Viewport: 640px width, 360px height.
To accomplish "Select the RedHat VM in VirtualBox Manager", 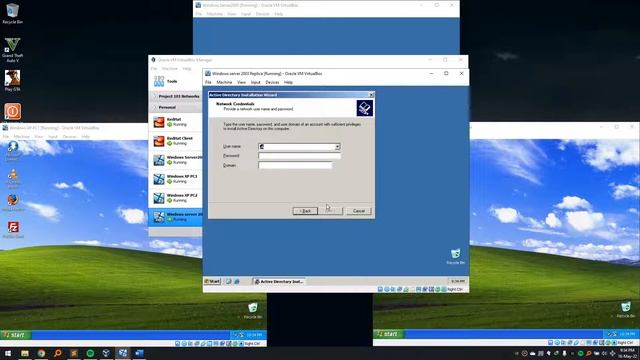I will pyautogui.click(x=176, y=122).
